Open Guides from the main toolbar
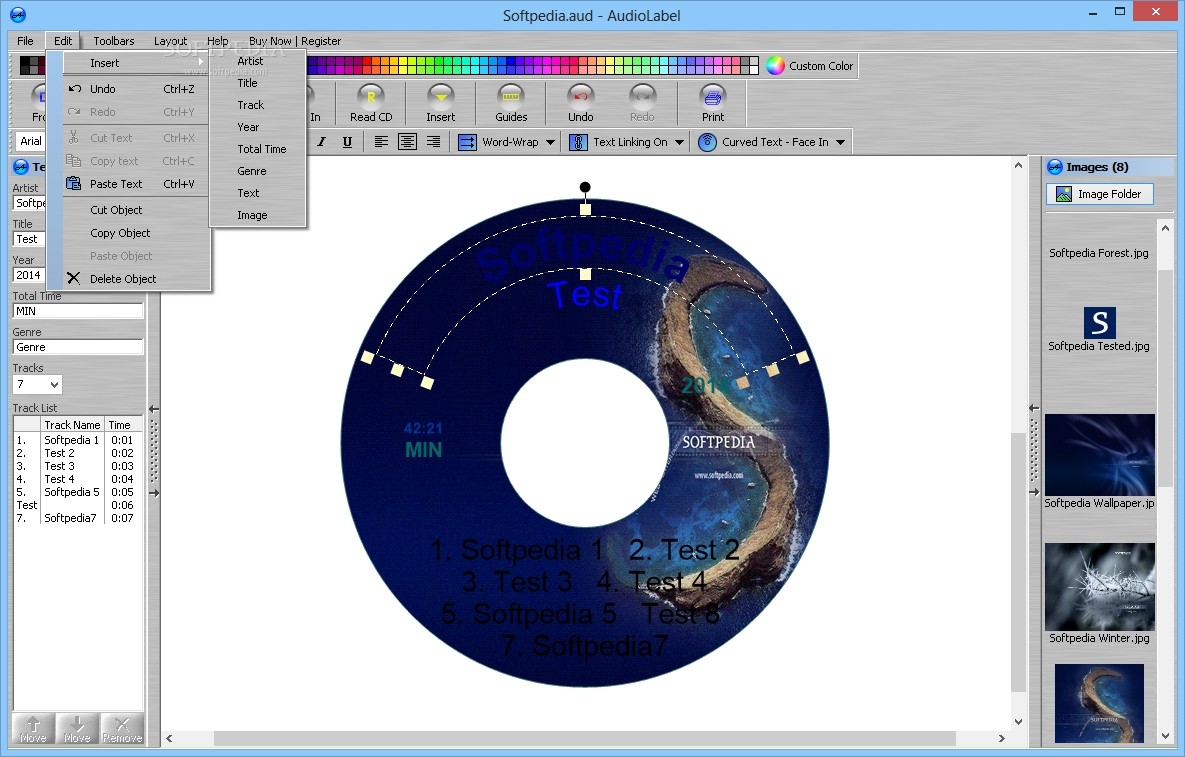Viewport: 1185px width, 757px height. [x=511, y=104]
